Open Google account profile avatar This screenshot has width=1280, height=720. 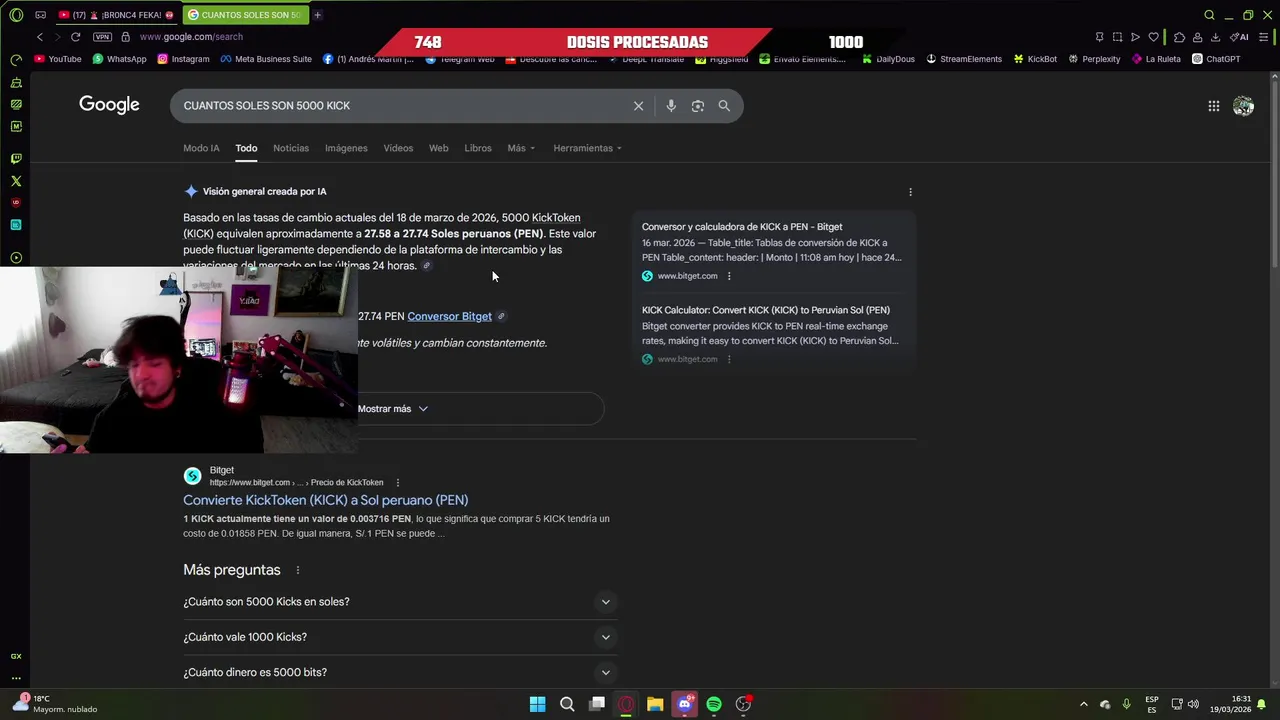point(1243,106)
